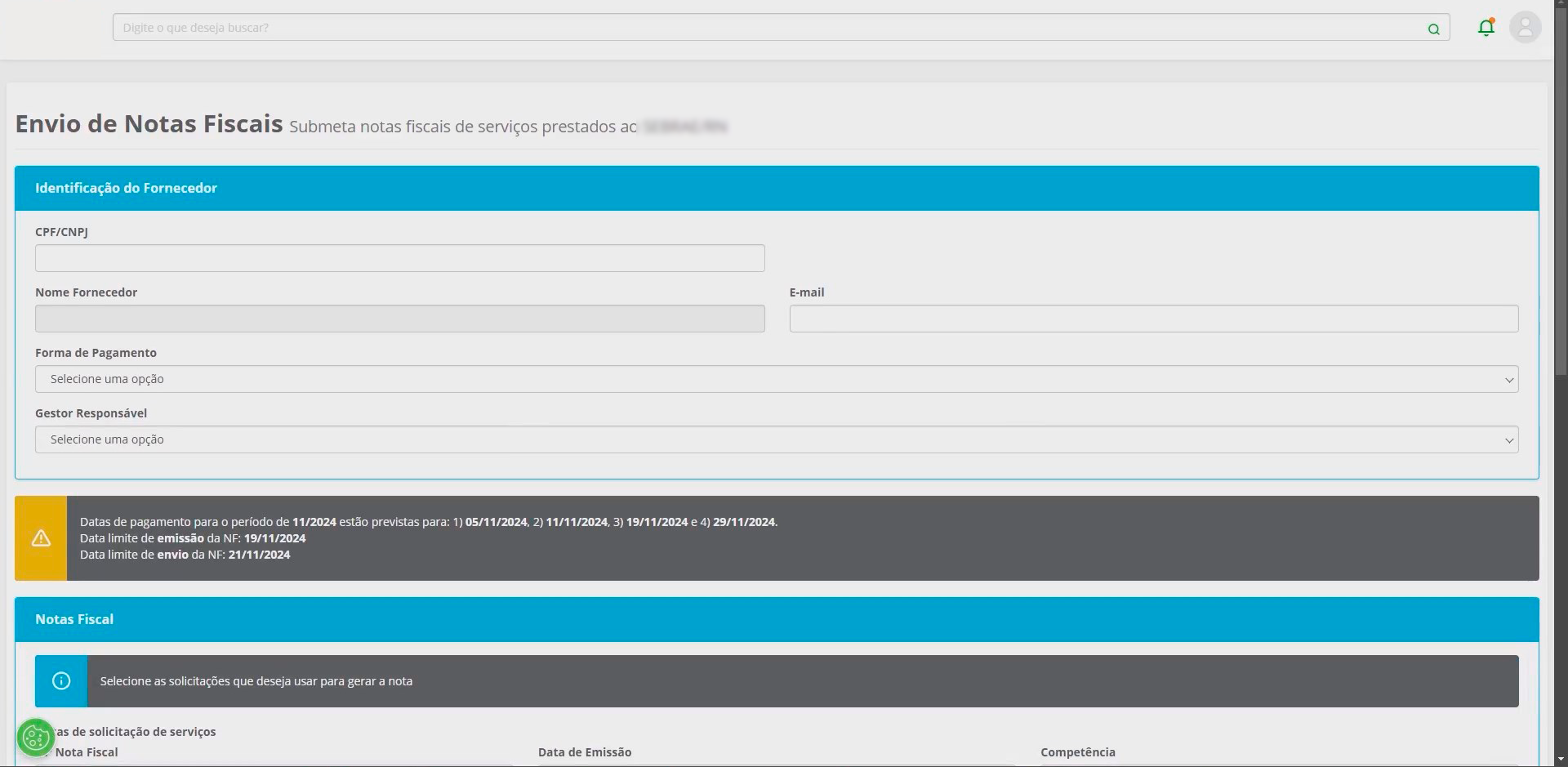Click the top search bar field

768,28
